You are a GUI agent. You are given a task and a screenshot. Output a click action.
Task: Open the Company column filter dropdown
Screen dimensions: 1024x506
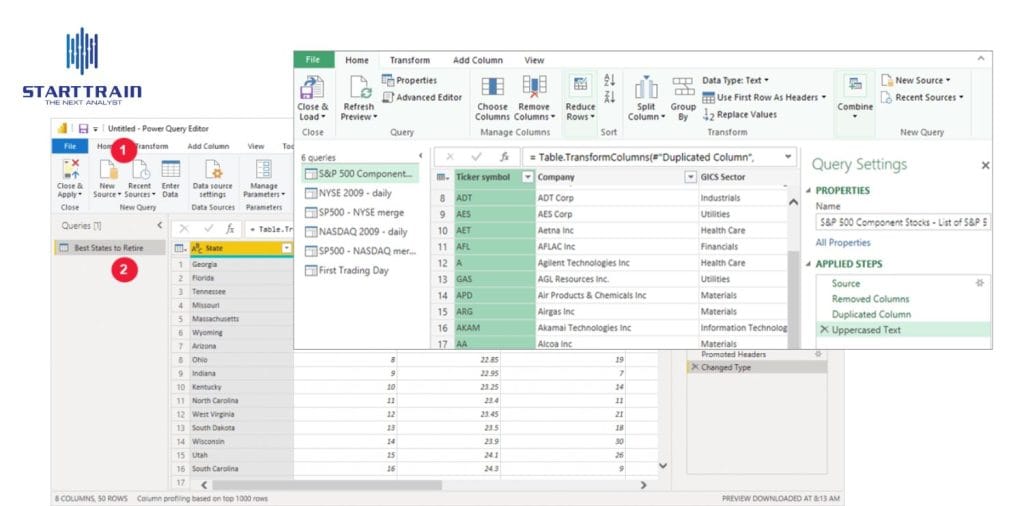pos(690,177)
